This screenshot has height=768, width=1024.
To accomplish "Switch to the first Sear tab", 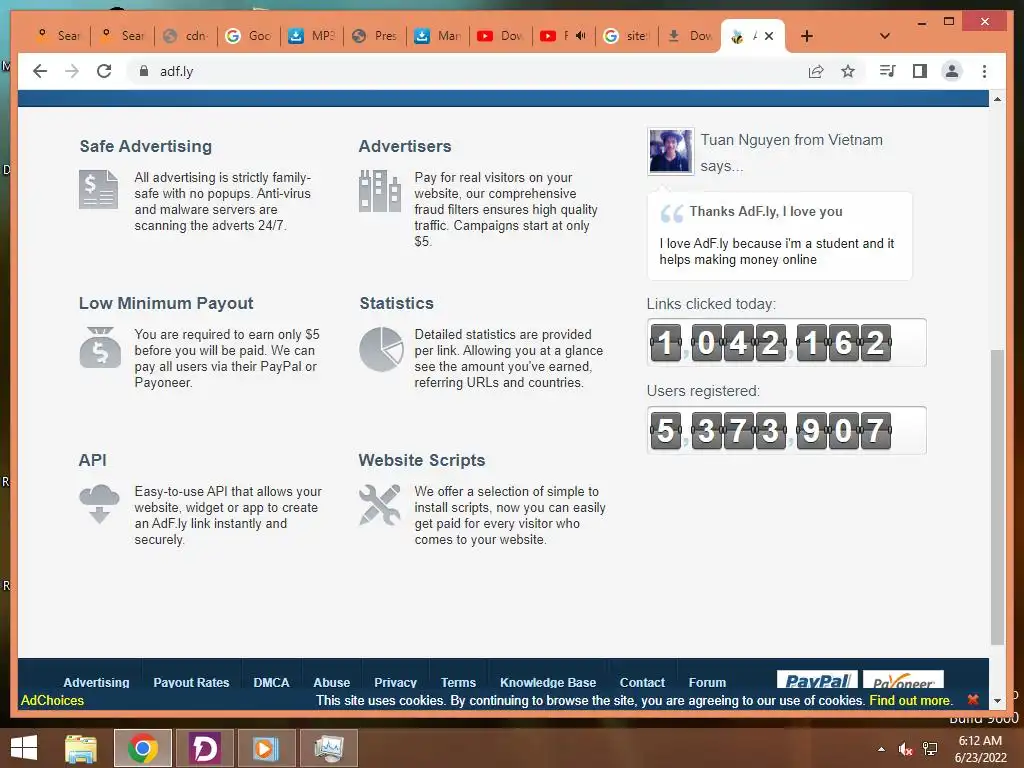I will click(x=59, y=36).
